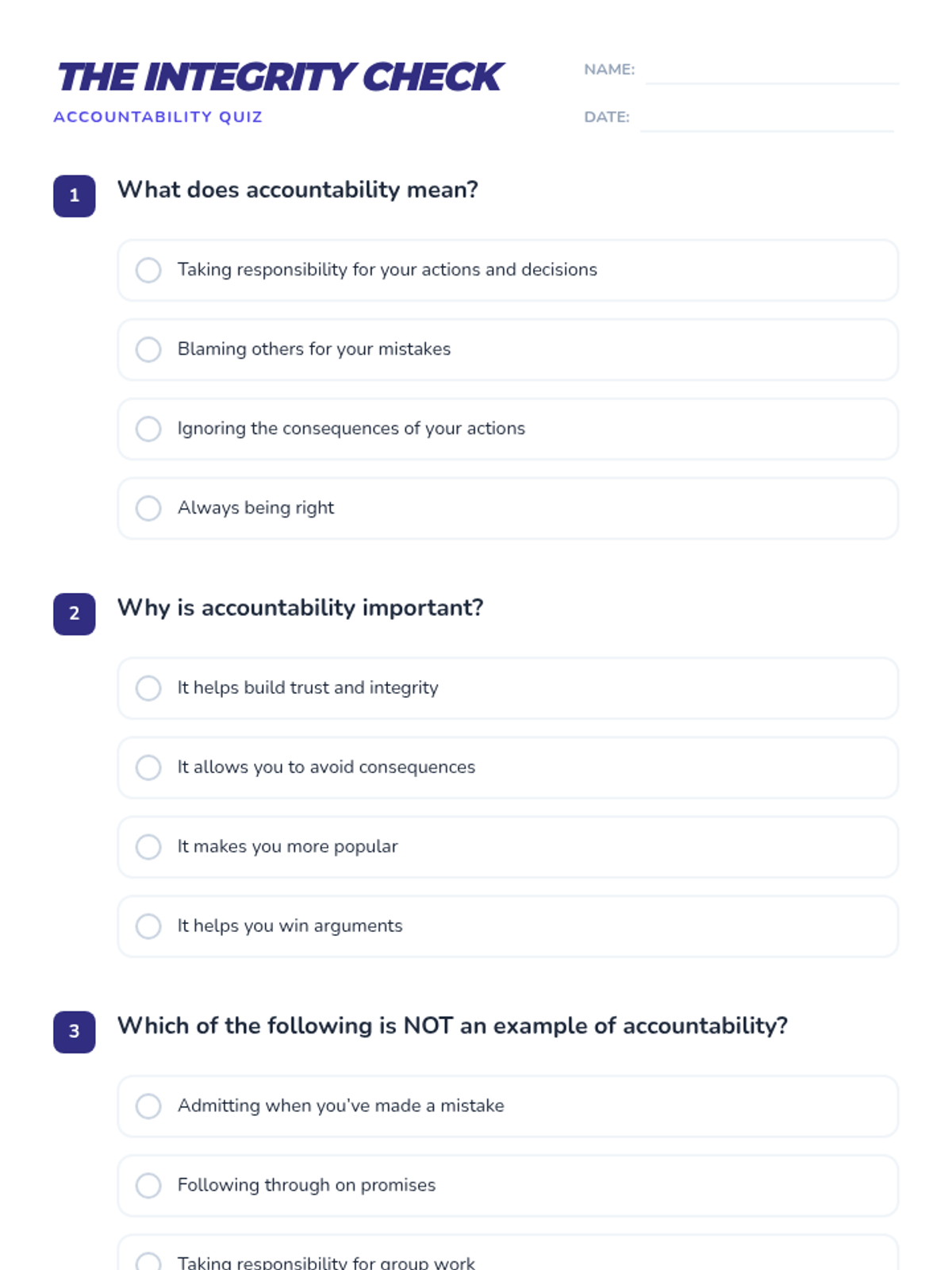Click the question 3 number badge
Image resolution: width=952 pixels, height=1270 pixels.
pos(75,1032)
